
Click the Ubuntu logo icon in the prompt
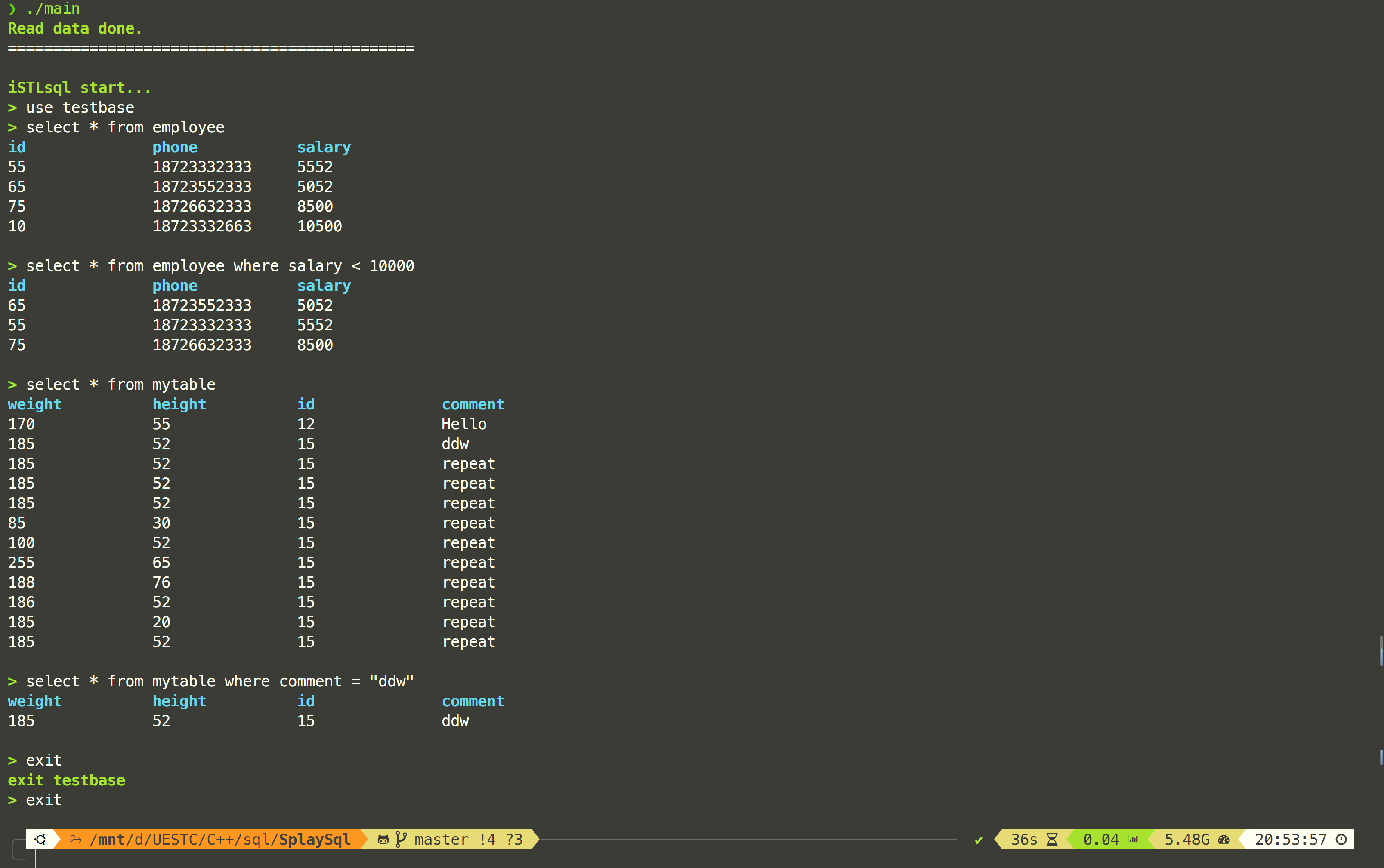[40, 839]
